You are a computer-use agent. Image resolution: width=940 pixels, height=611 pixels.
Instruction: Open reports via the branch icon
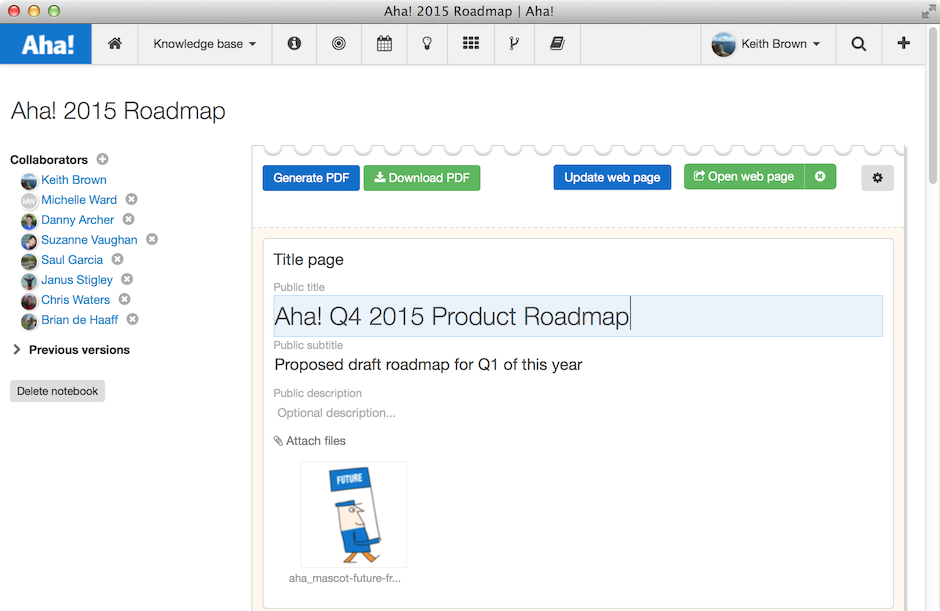click(514, 44)
